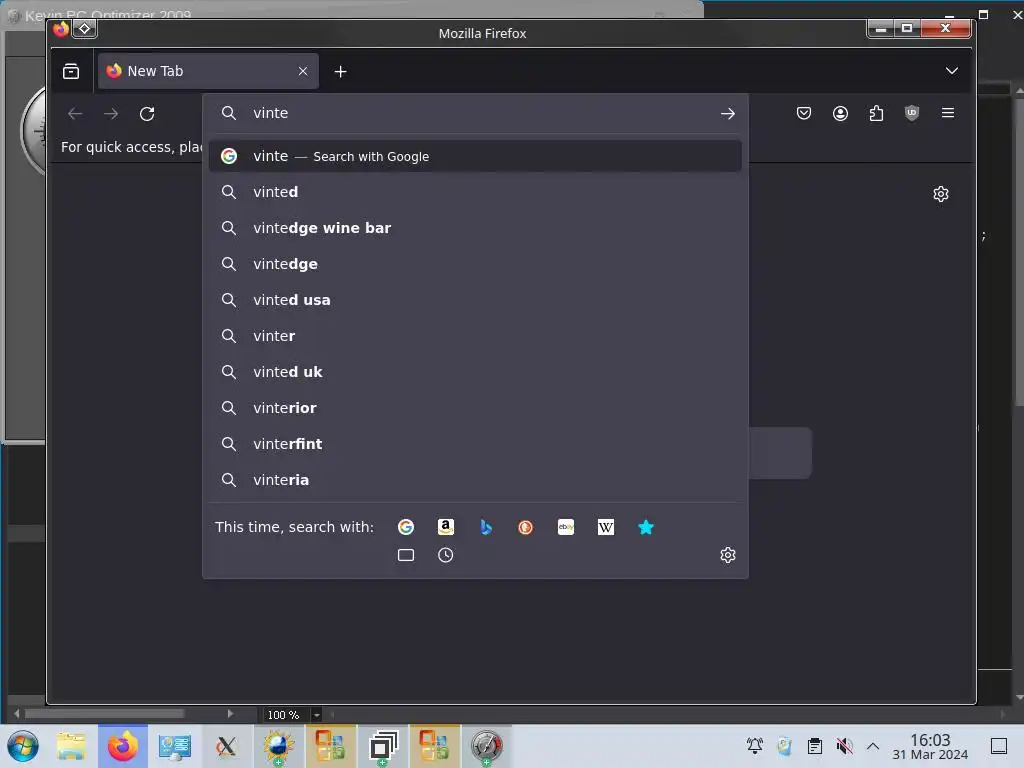This screenshot has height=768, width=1024.
Task: Click the keep-above diamond icon in title bar
Action: pos(84,29)
